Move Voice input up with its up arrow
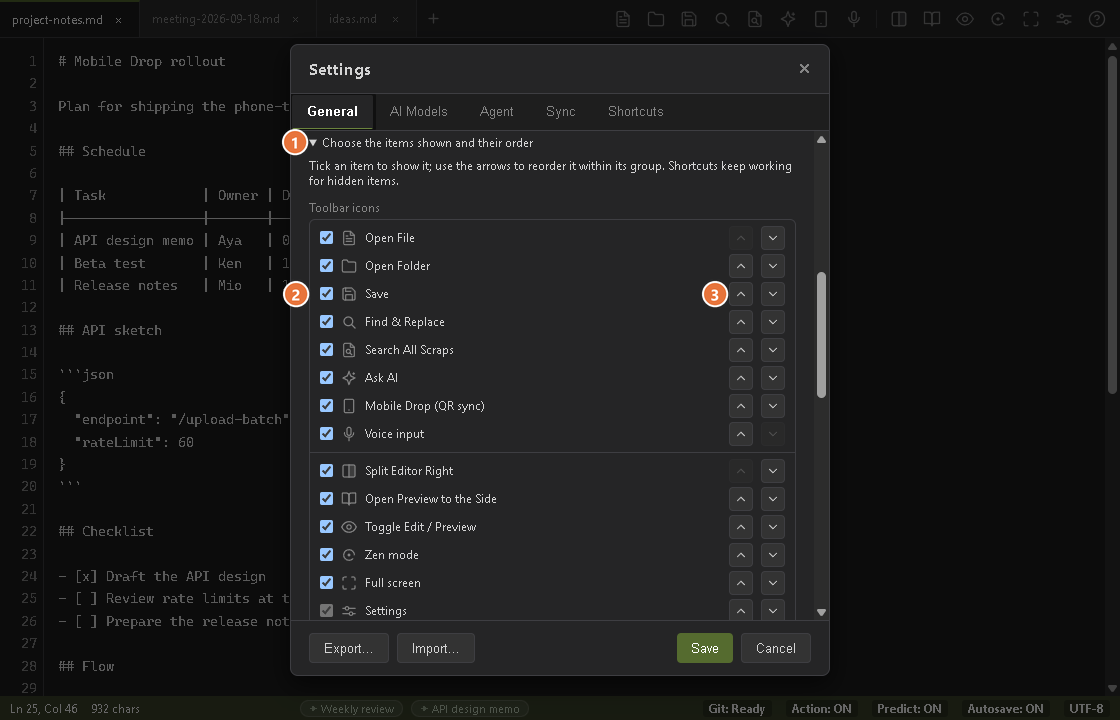1120x720 pixels. click(741, 434)
